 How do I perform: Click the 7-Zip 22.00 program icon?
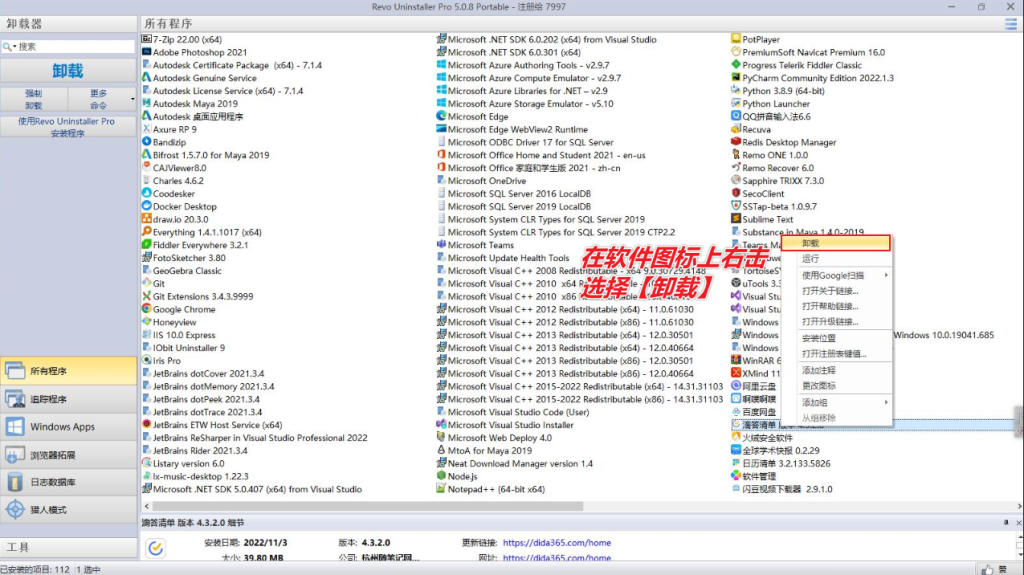point(147,39)
